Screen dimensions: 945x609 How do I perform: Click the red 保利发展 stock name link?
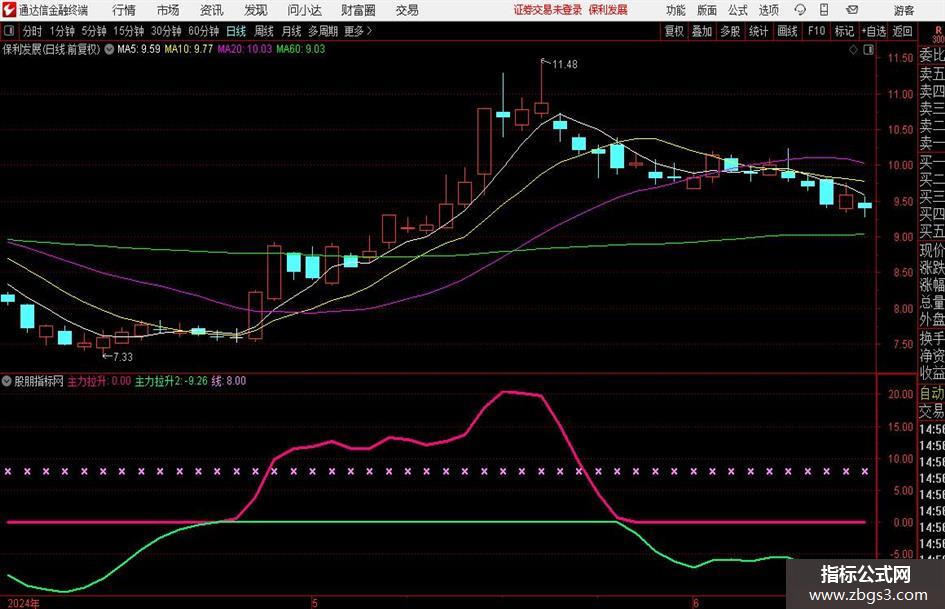[608, 10]
